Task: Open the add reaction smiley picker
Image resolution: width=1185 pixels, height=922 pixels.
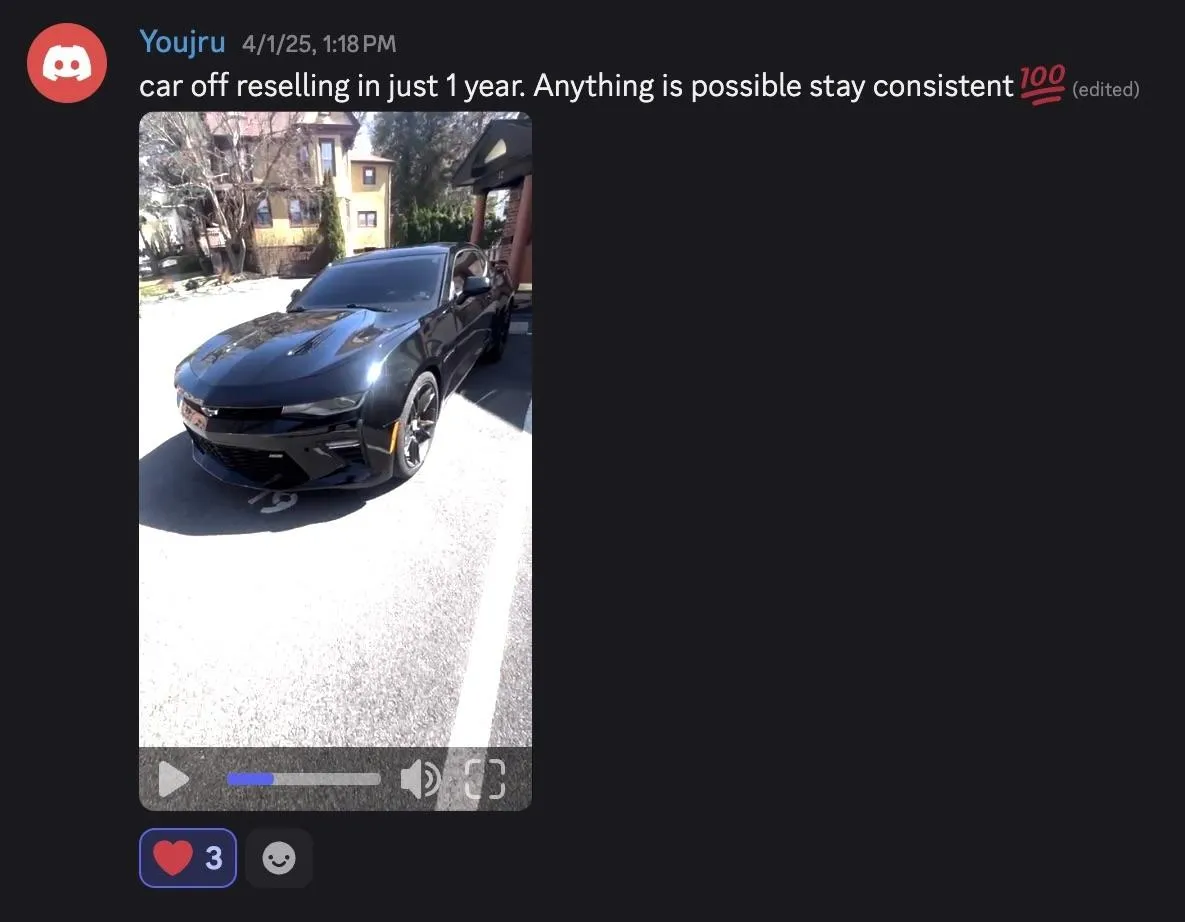Action: (279, 858)
